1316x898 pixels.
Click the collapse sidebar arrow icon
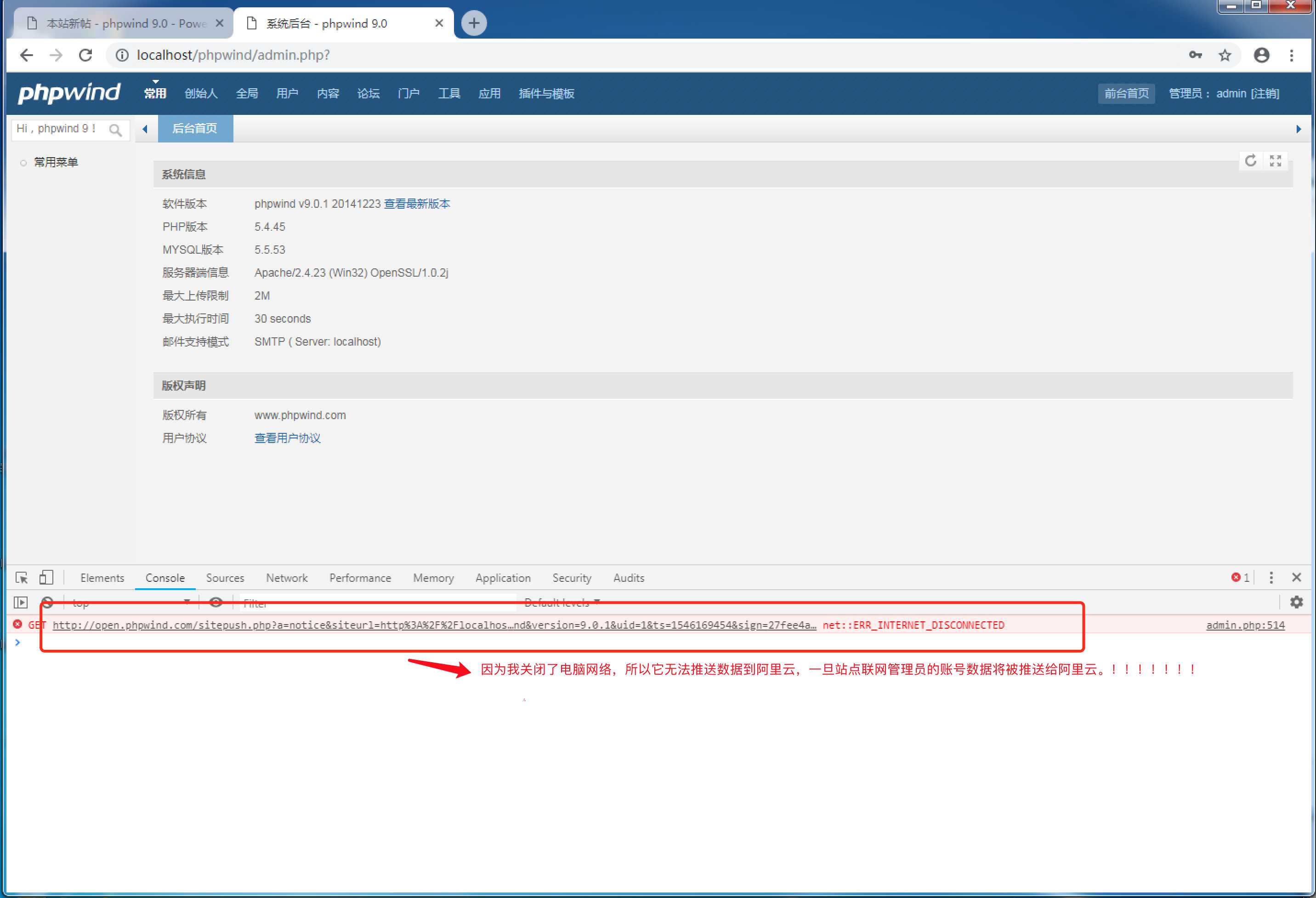143,129
